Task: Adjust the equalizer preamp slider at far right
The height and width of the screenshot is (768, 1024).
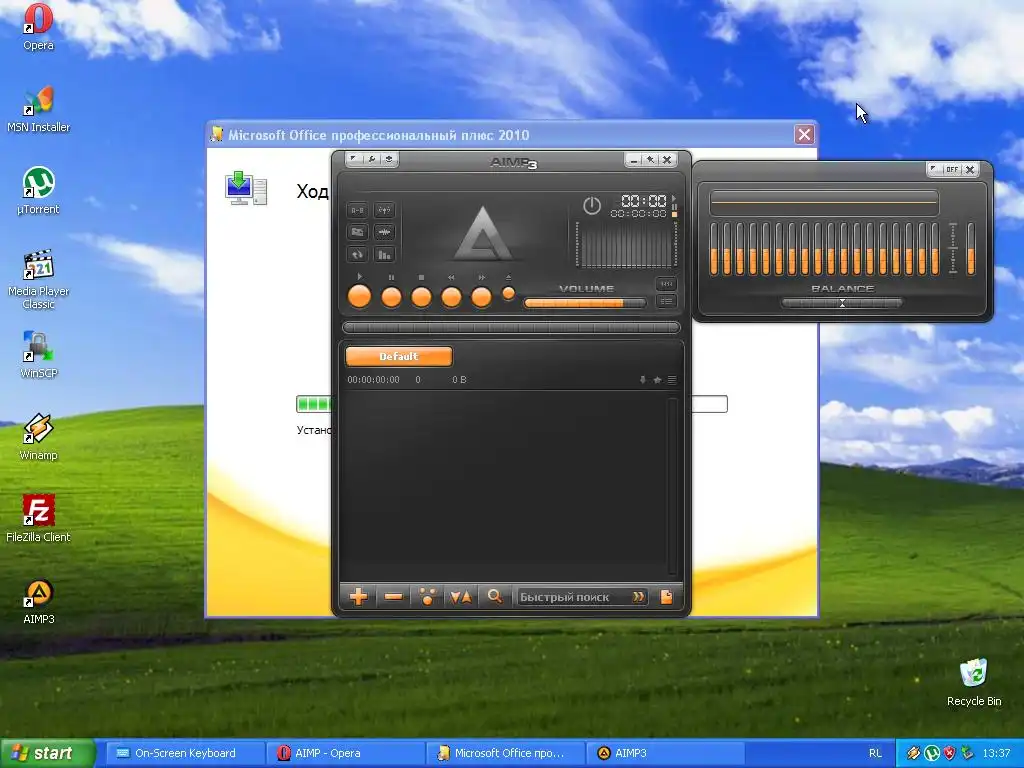Action: click(x=971, y=249)
